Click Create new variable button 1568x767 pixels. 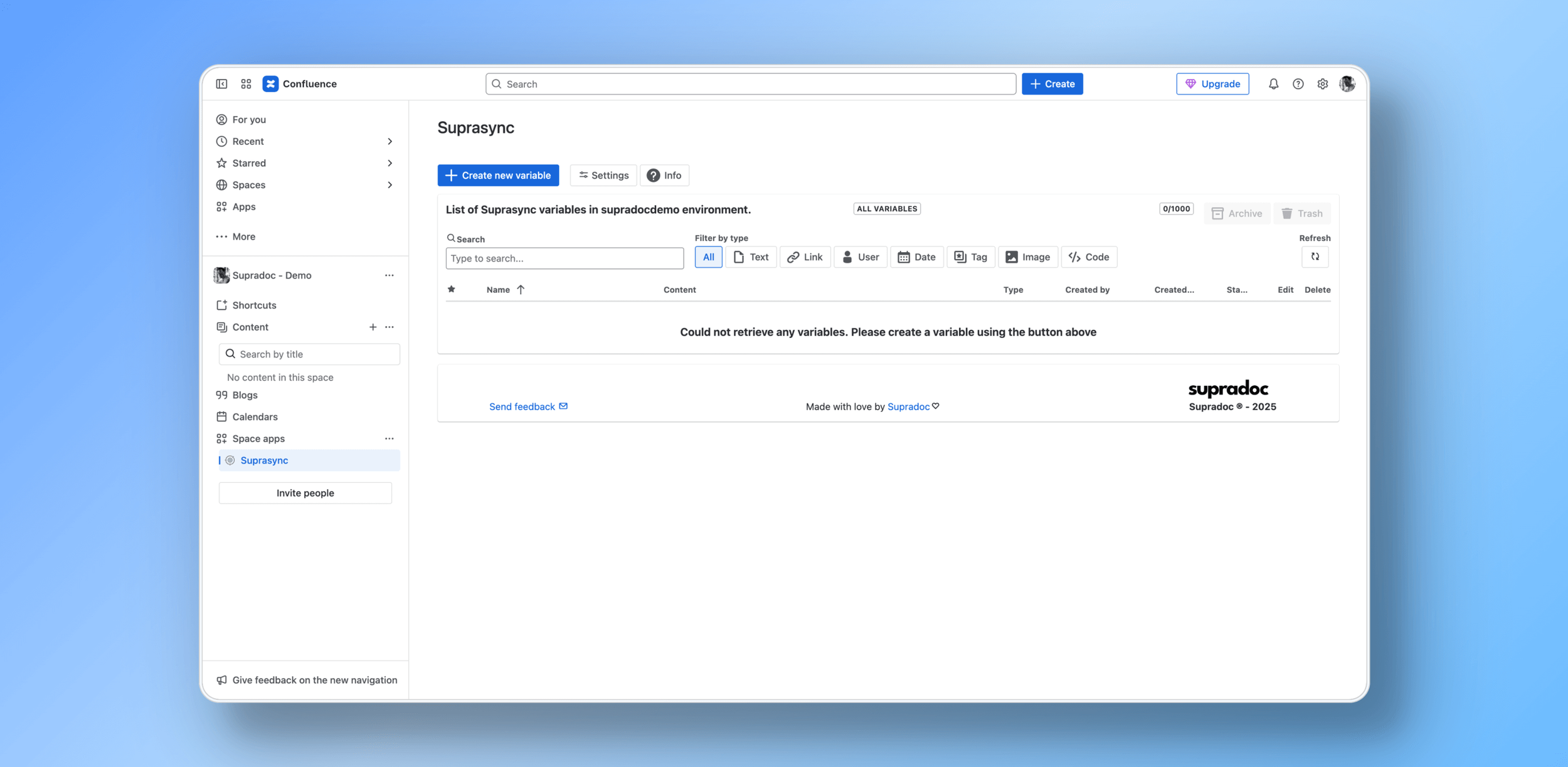498,175
